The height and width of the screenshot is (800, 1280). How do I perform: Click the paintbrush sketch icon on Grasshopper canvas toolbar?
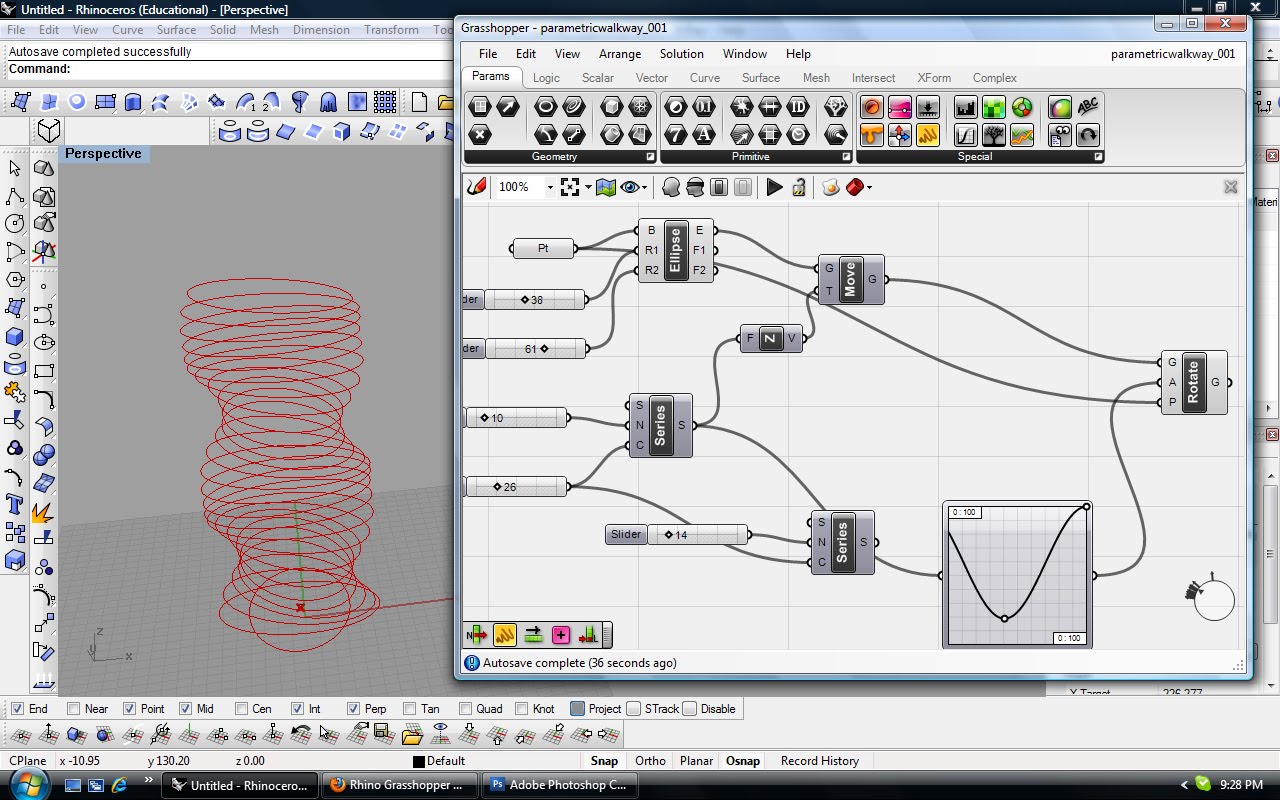click(475, 187)
